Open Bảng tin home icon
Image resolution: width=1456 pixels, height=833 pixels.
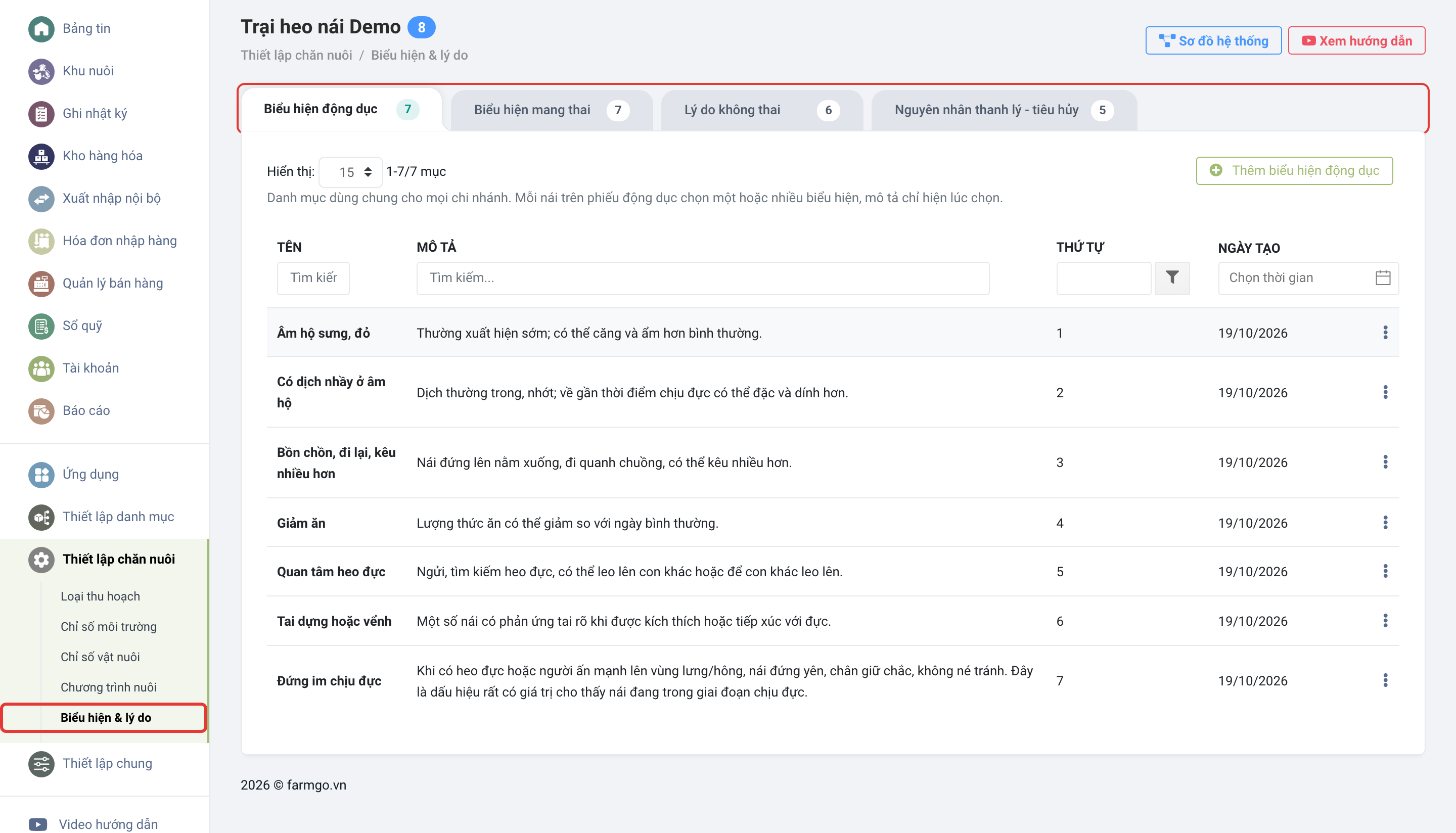click(x=41, y=29)
